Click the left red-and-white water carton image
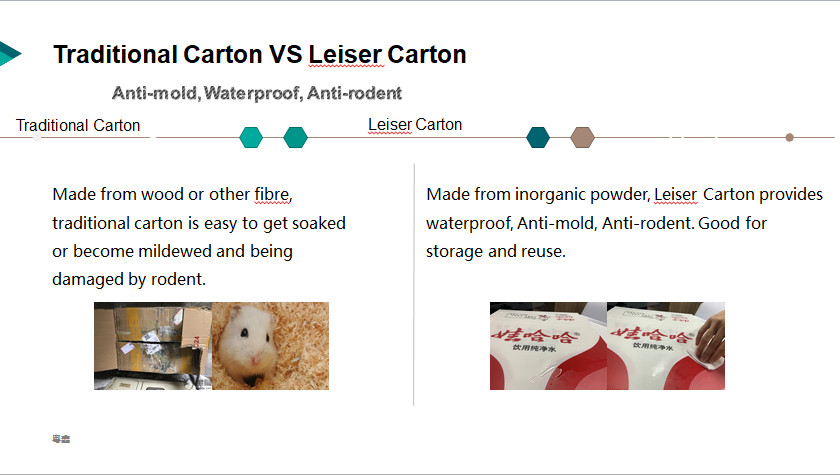840x475 pixels. click(x=548, y=346)
